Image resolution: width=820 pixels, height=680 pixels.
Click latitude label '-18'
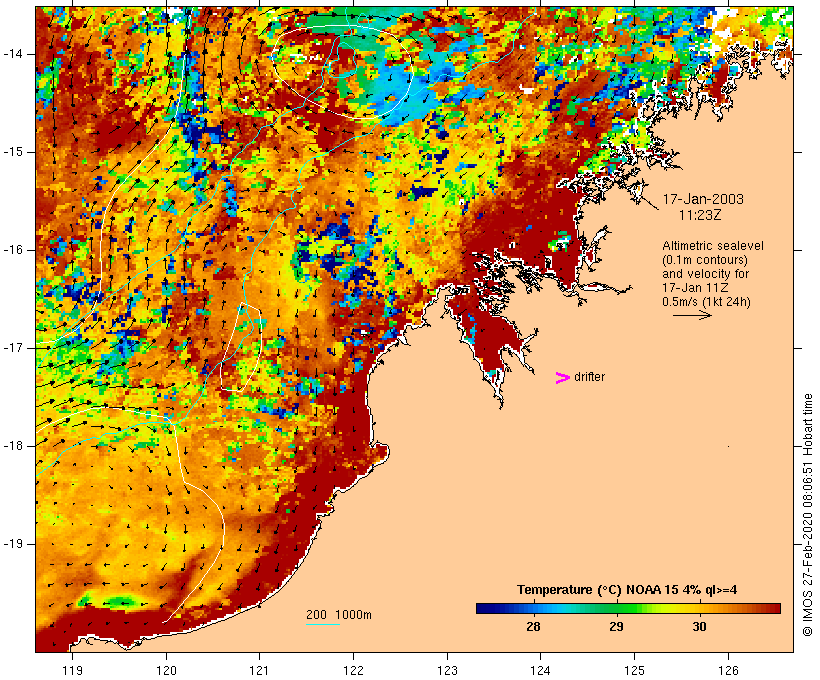[x=12, y=446]
